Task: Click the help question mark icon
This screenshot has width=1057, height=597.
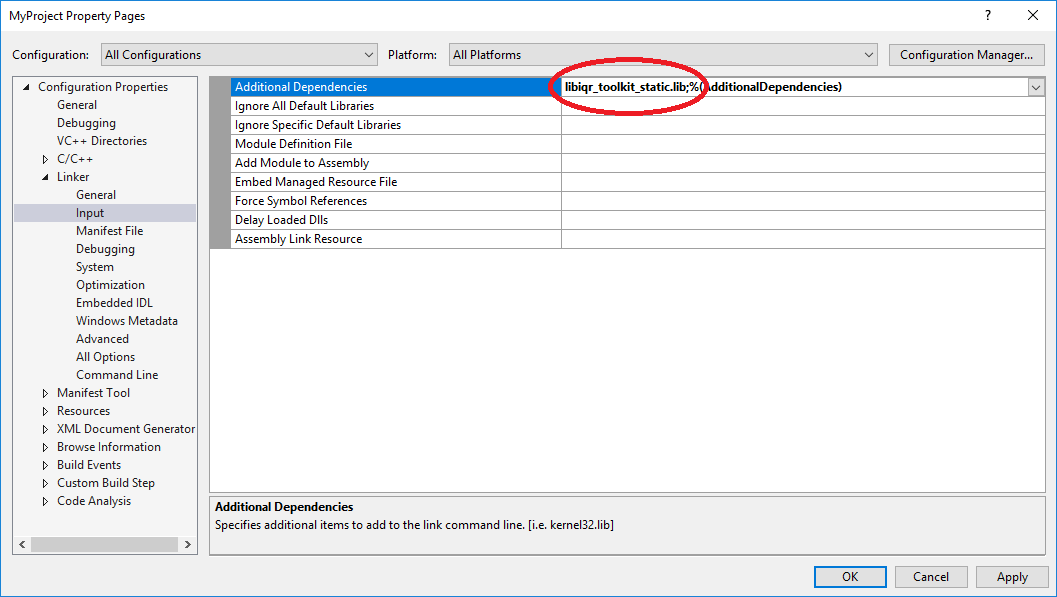Action: pyautogui.click(x=987, y=15)
